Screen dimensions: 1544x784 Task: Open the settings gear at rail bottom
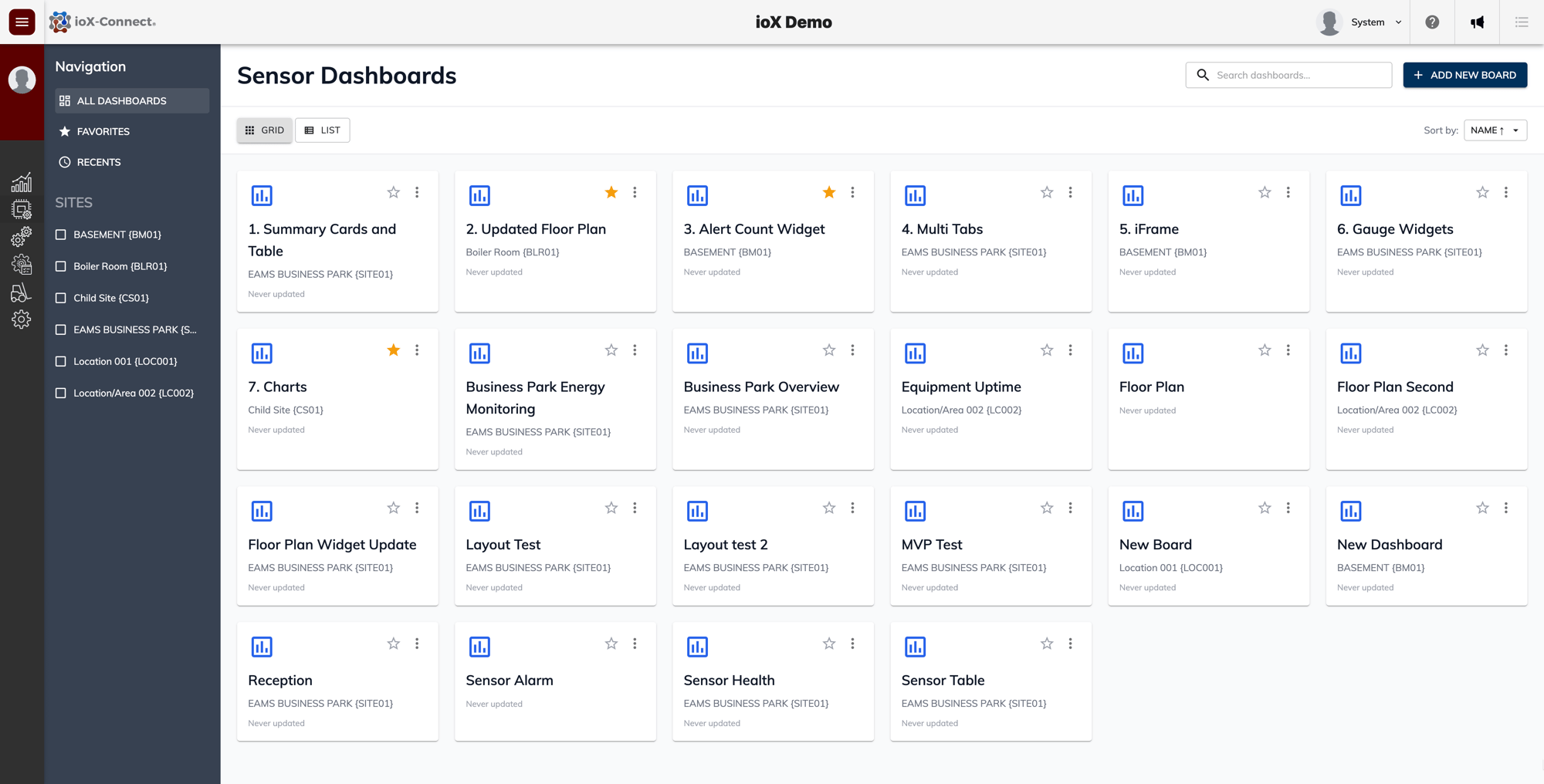(x=22, y=319)
